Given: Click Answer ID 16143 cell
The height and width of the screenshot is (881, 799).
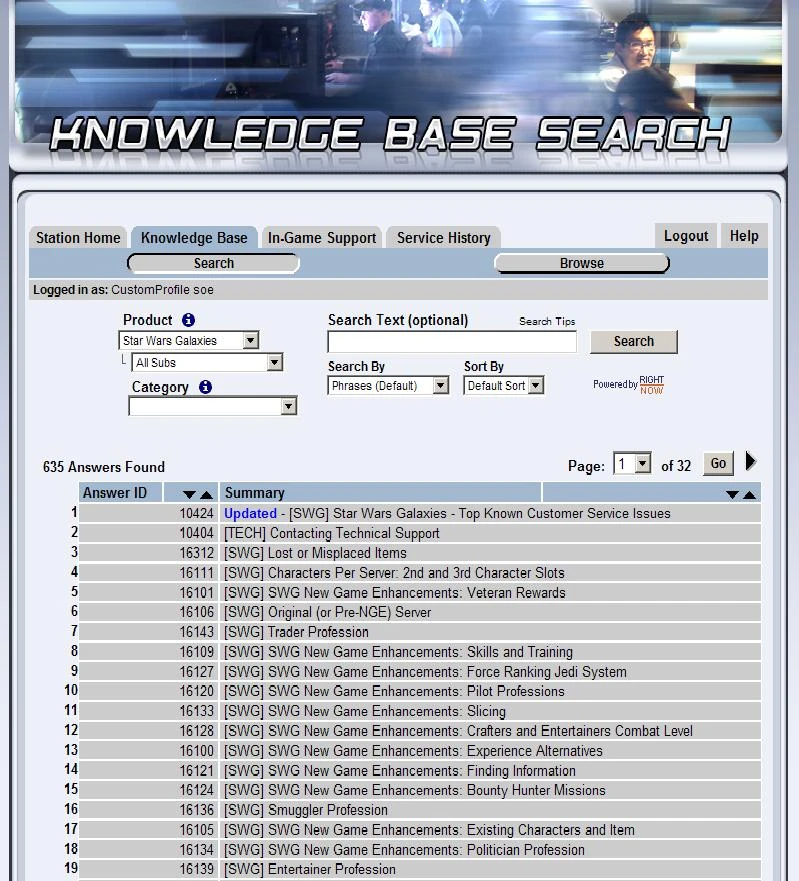Looking at the screenshot, I should coord(148,632).
